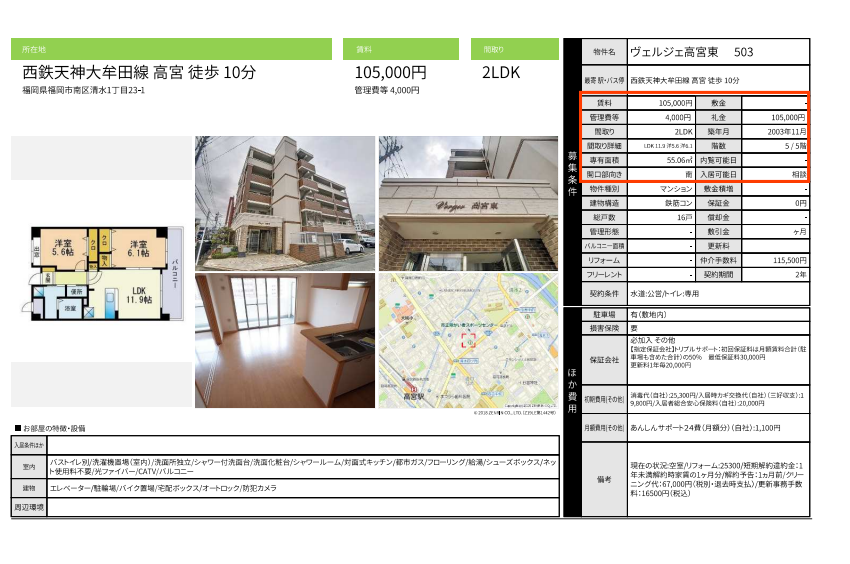Click the 高宮駅 station label on map
This screenshot has width=850, height=564.
tap(404, 397)
